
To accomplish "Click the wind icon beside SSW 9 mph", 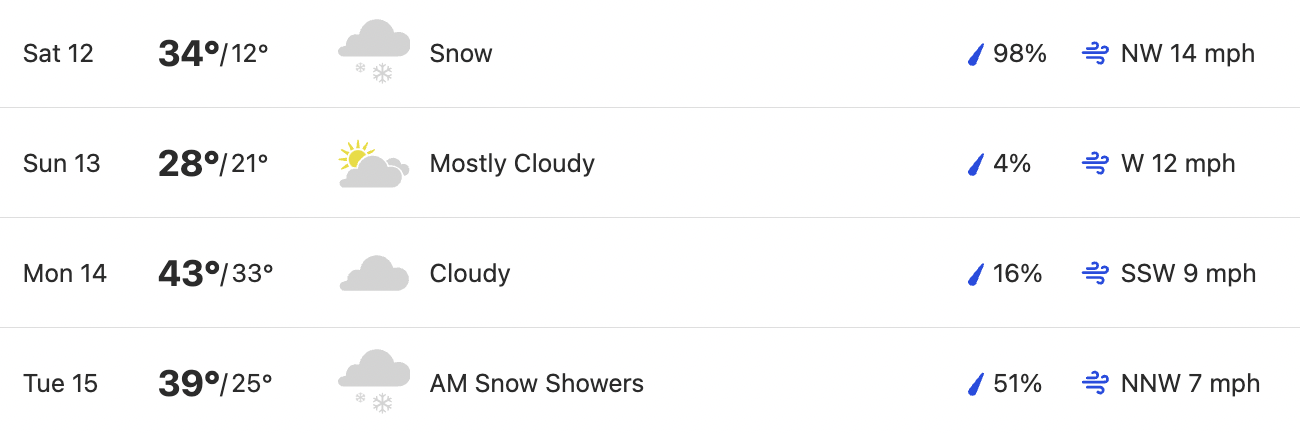I will (1096, 274).
